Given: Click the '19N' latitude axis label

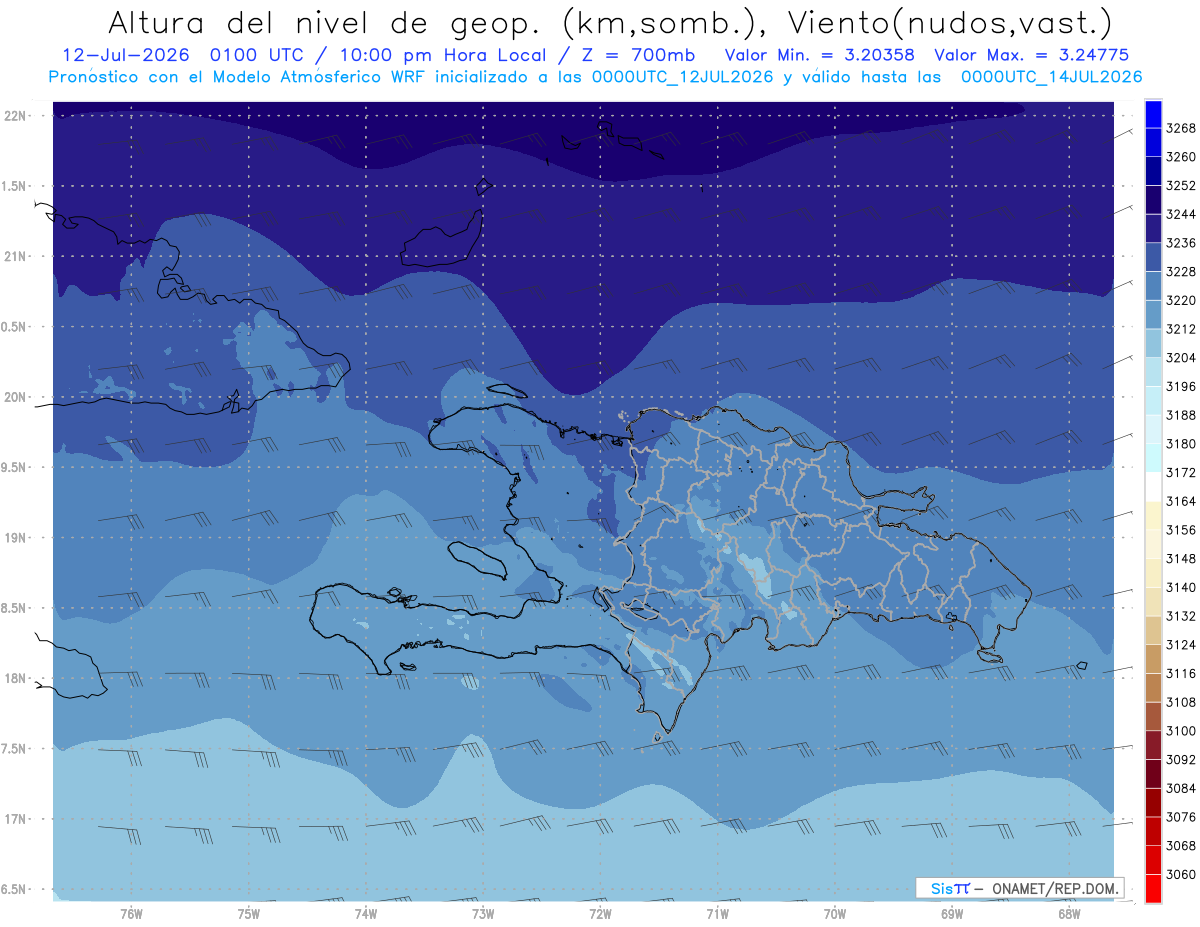Looking at the screenshot, I should [x=15, y=537].
